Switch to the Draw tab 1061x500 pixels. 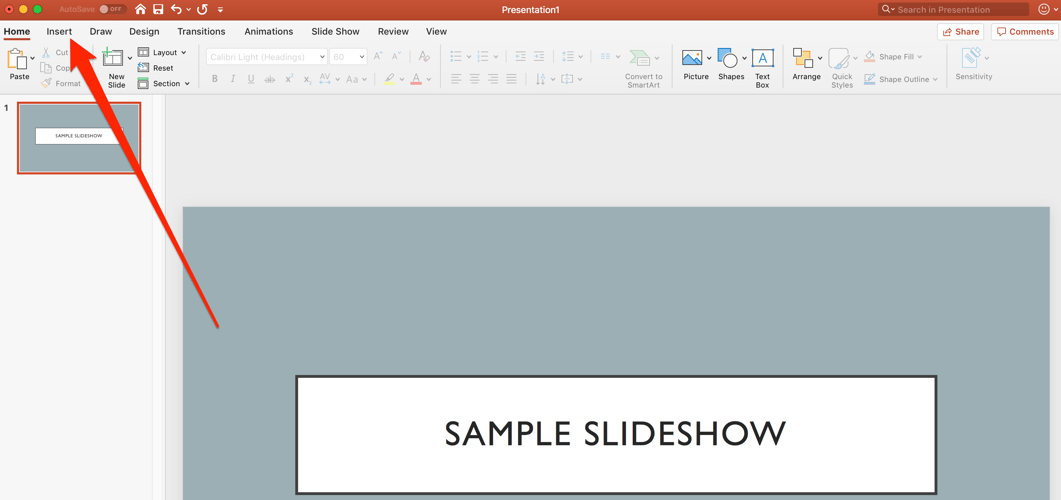[101, 31]
